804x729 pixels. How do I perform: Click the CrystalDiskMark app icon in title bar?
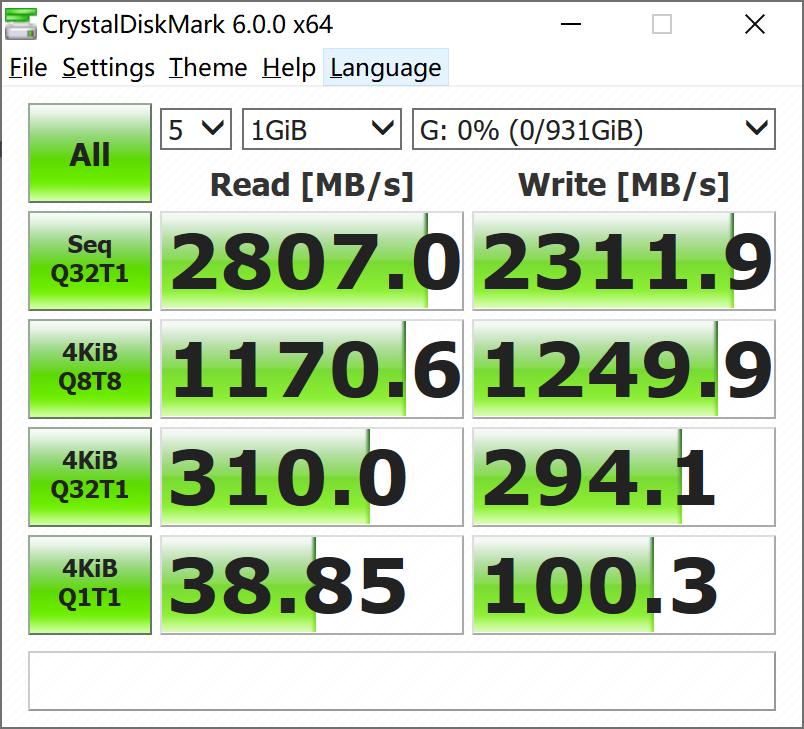tap(21, 24)
